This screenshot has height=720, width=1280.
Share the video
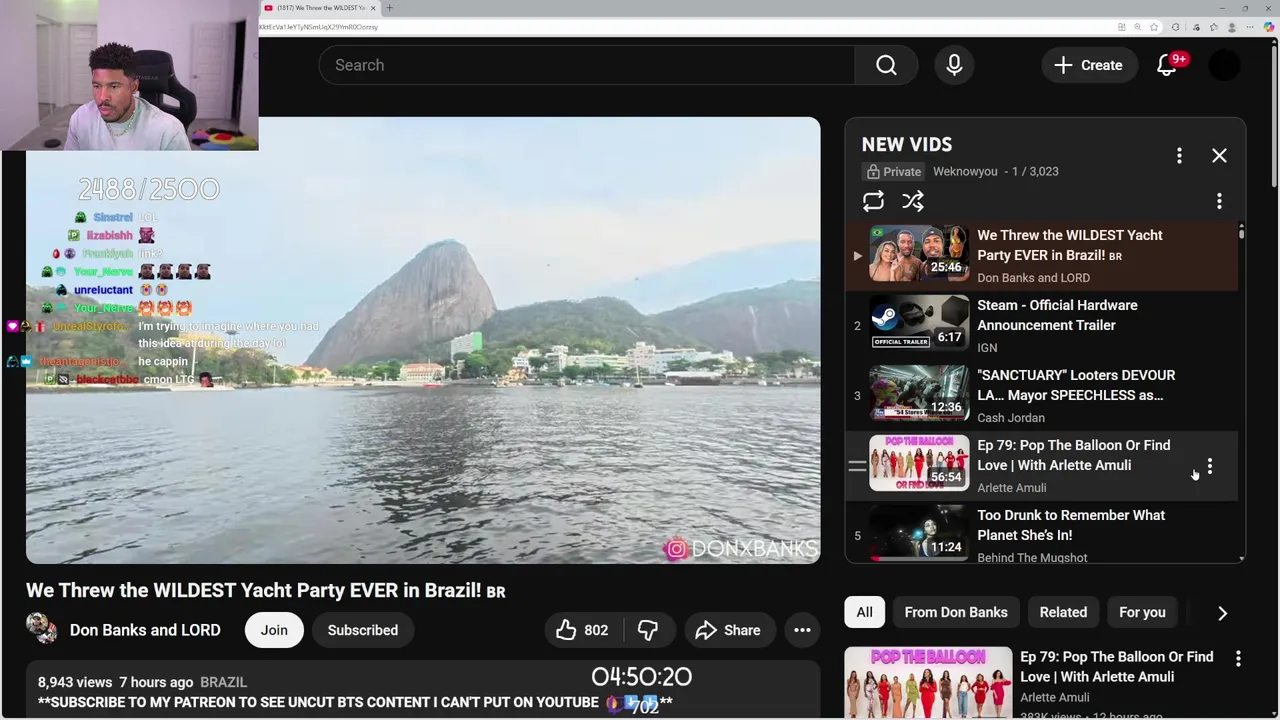point(729,630)
